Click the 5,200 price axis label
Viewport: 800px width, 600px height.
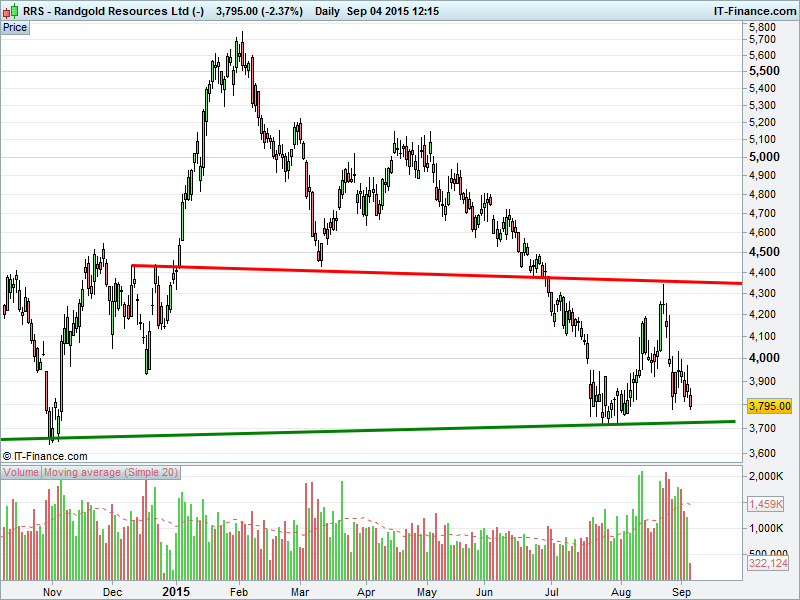click(x=762, y=122)
